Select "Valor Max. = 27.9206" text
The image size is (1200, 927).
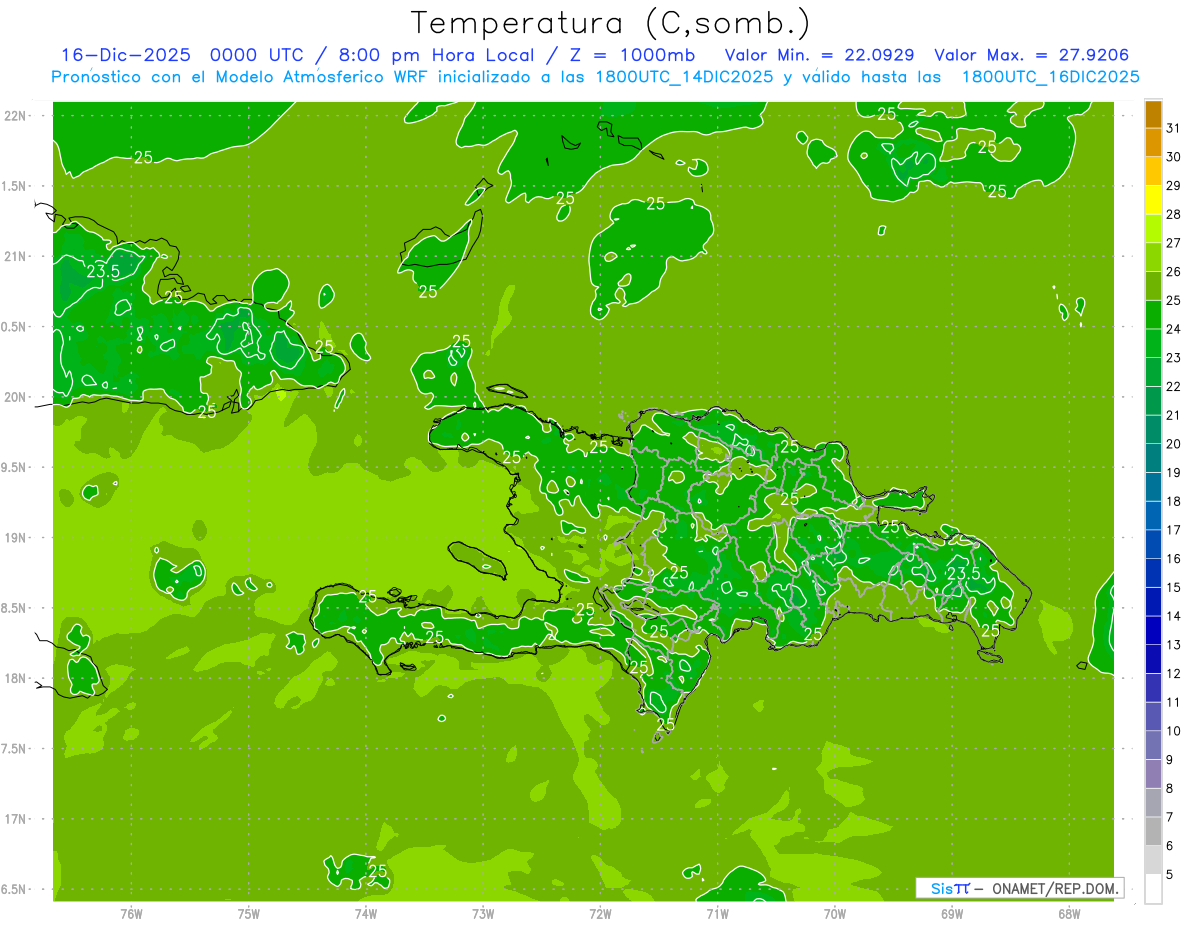click(1032, 55)
